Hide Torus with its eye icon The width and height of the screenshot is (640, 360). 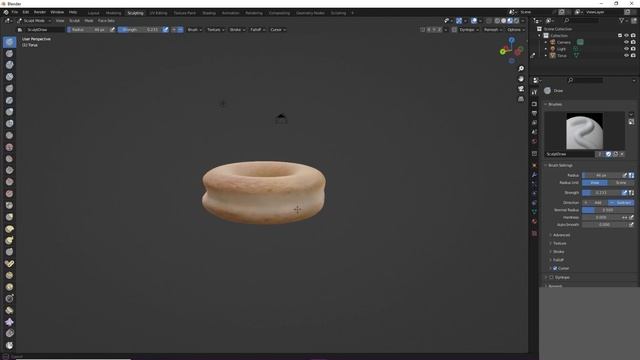(x=627, y=55)
